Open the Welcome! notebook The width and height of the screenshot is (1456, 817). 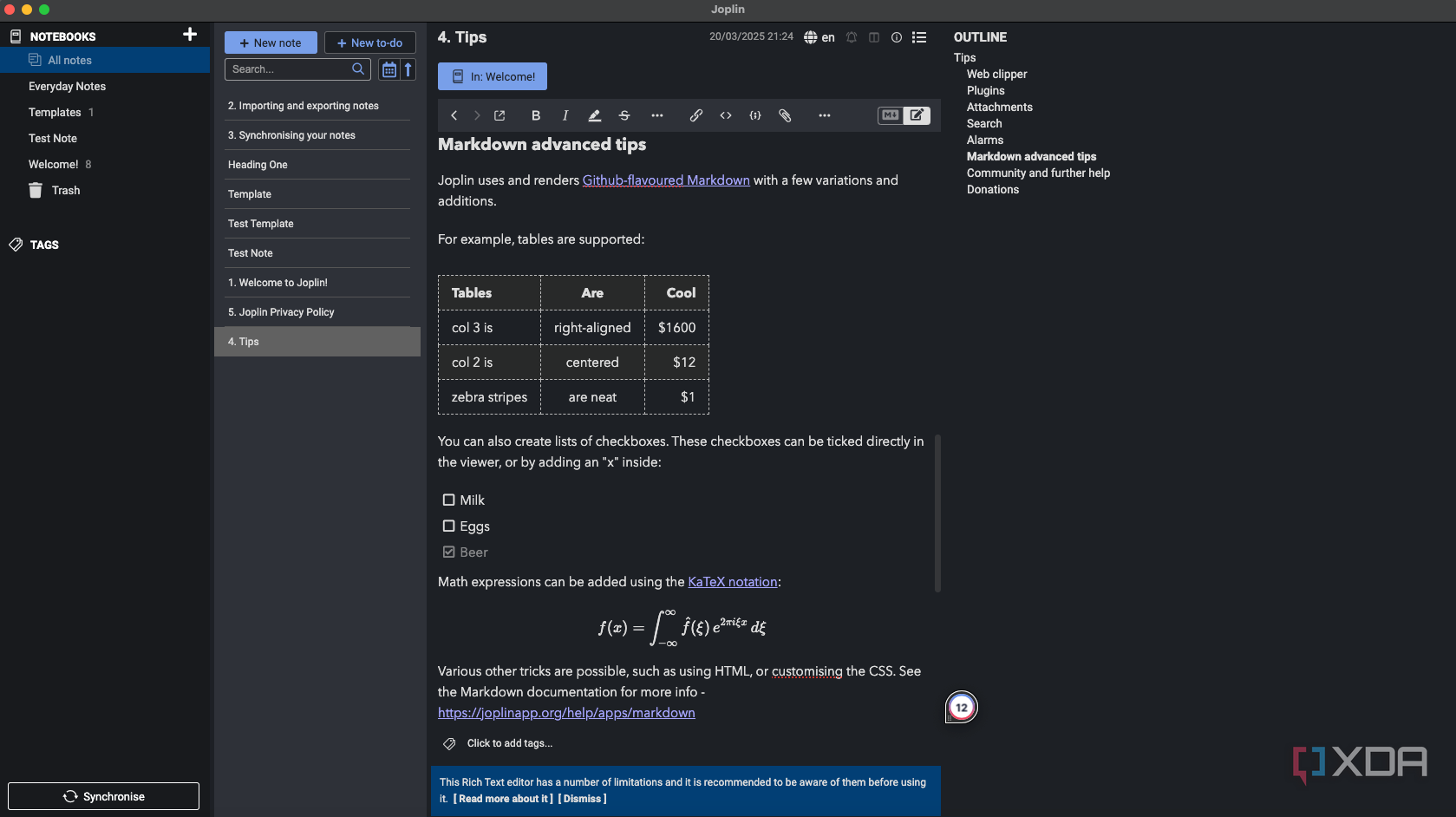(x=53, y=165)
